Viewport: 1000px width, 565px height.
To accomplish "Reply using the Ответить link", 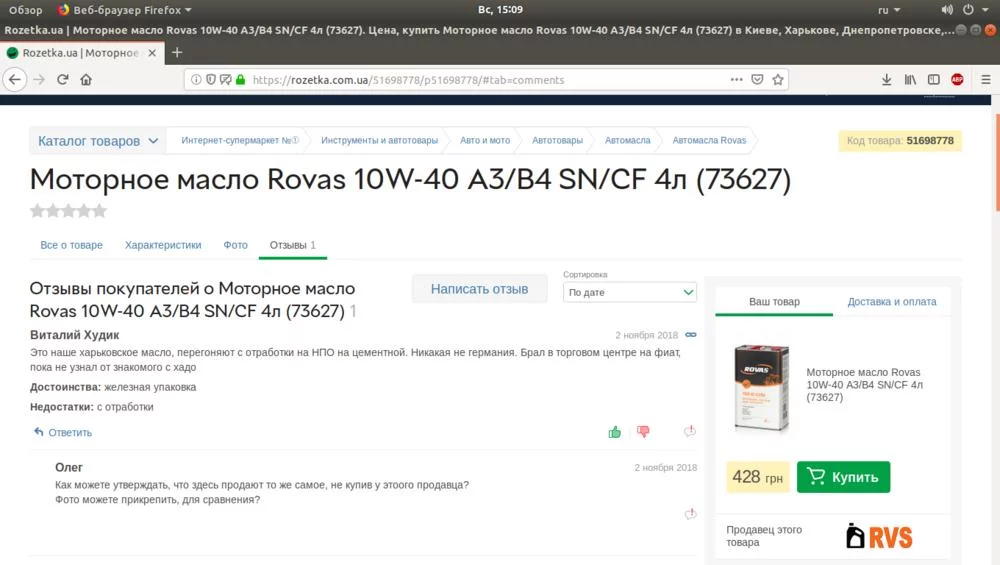I will (63, 432).
